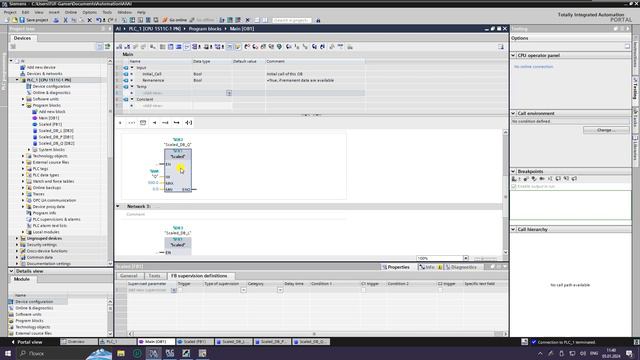
Task: Click the open project folder icon
Action: 15,20
